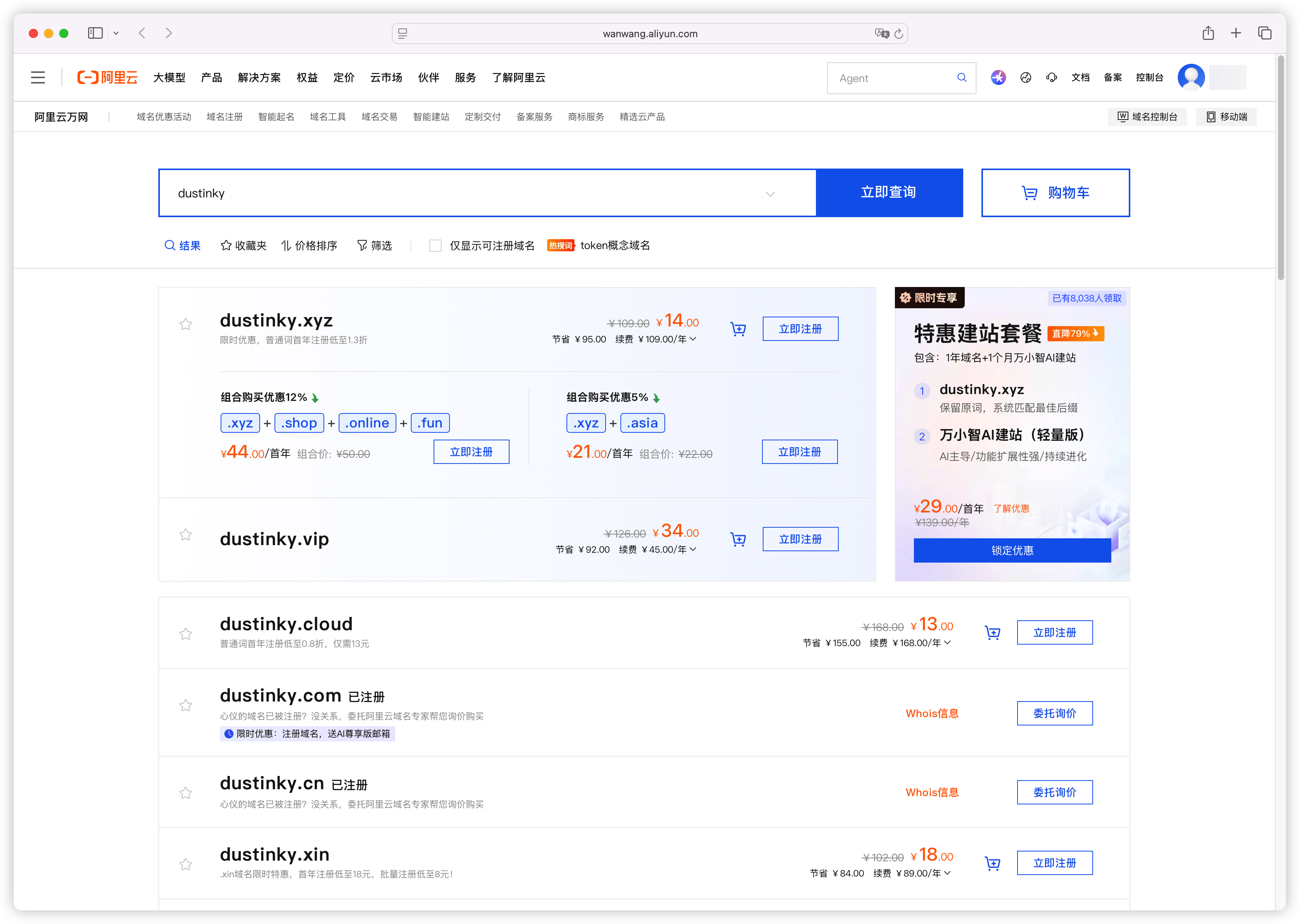Viewport: 1300px width, 924px height.
Task: Click the Agent search field
Action: (x=901, y=78)
